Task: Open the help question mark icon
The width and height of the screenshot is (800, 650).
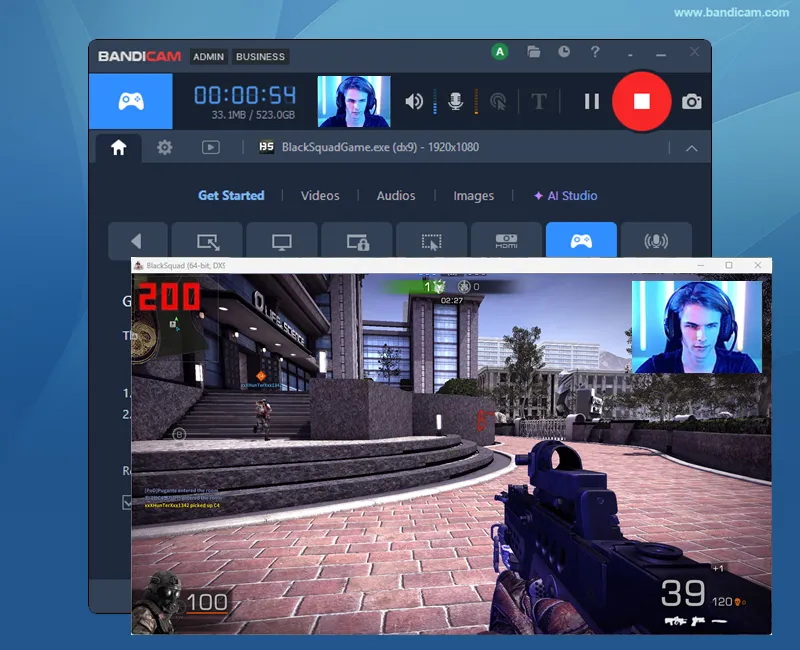Action: [595, 52]
